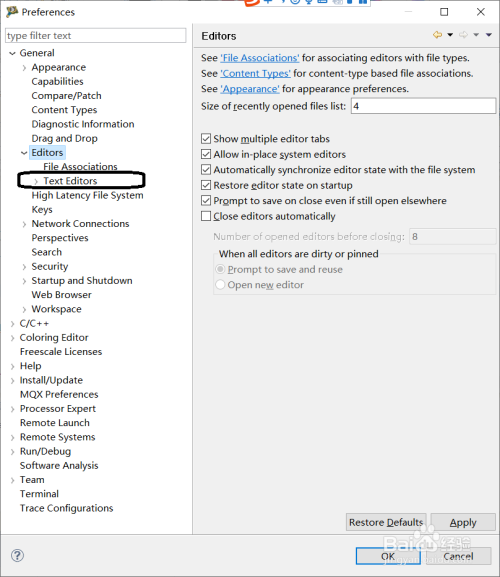This screenshot has height=577, width=500.
Task: Click the Preferences window title icon
Action: 12,12
